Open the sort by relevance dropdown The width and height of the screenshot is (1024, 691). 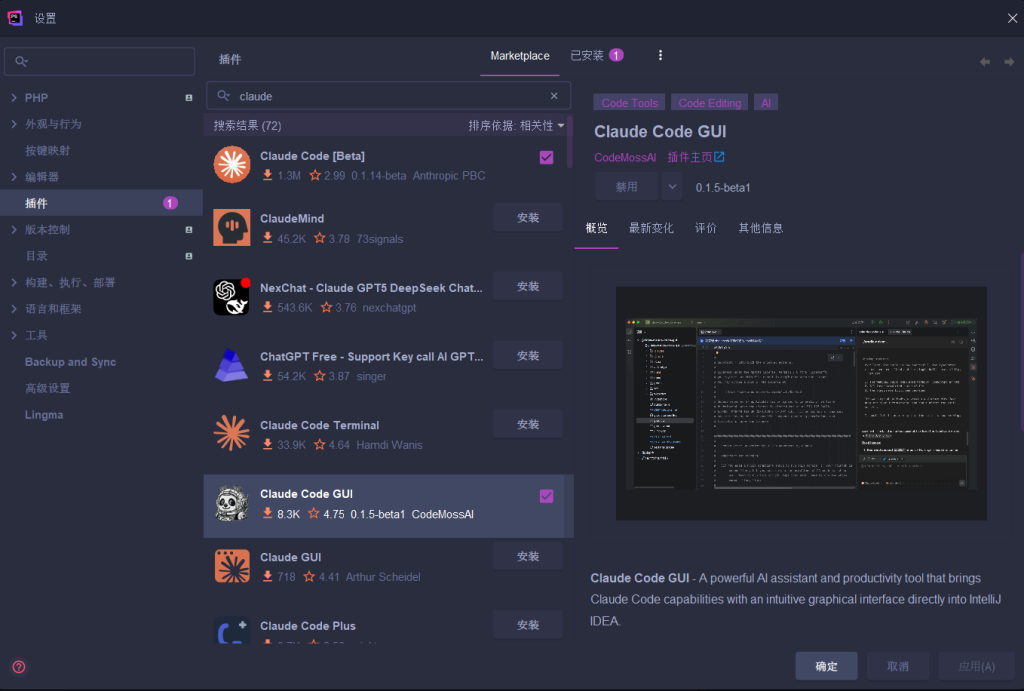(x=516, y=126)
